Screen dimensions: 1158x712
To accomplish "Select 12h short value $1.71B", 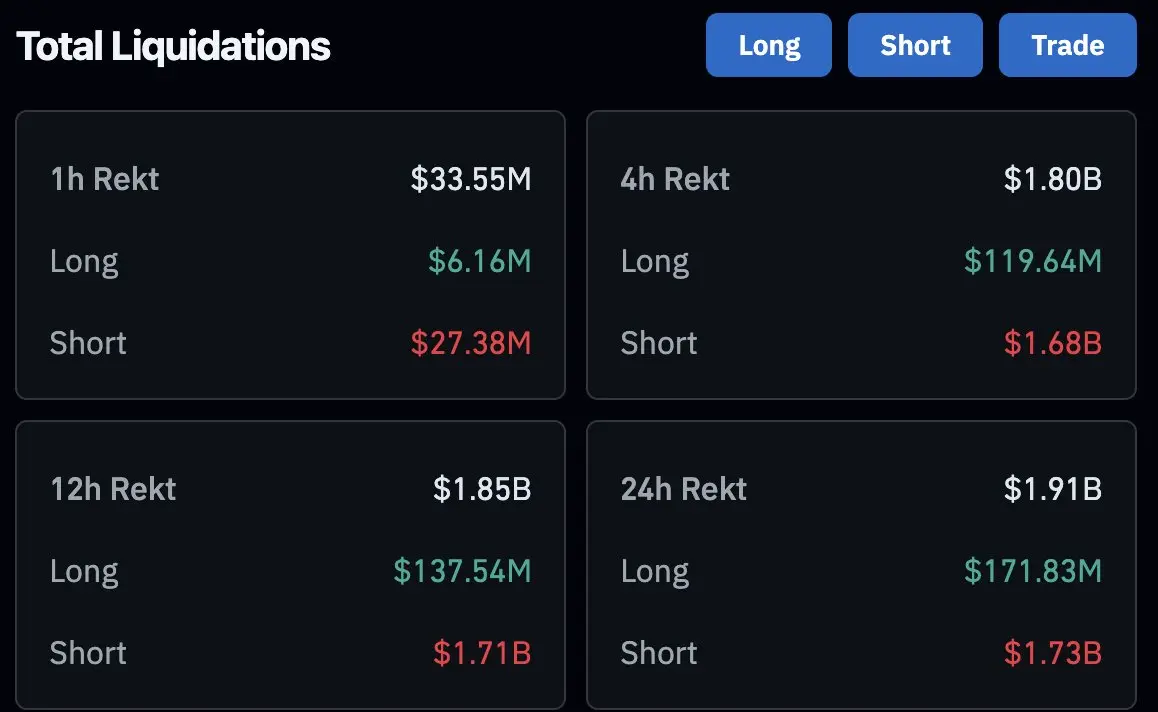I will pos(482,653).
